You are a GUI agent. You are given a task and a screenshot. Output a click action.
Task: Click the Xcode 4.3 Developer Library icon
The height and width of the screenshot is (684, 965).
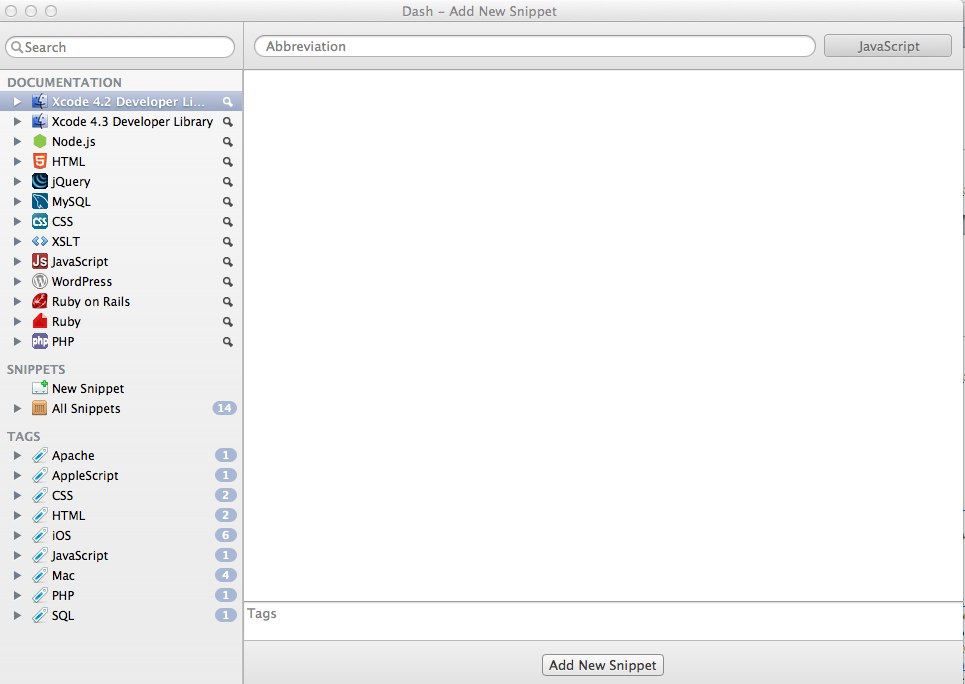pyautogui.click(x=40, y=121)
